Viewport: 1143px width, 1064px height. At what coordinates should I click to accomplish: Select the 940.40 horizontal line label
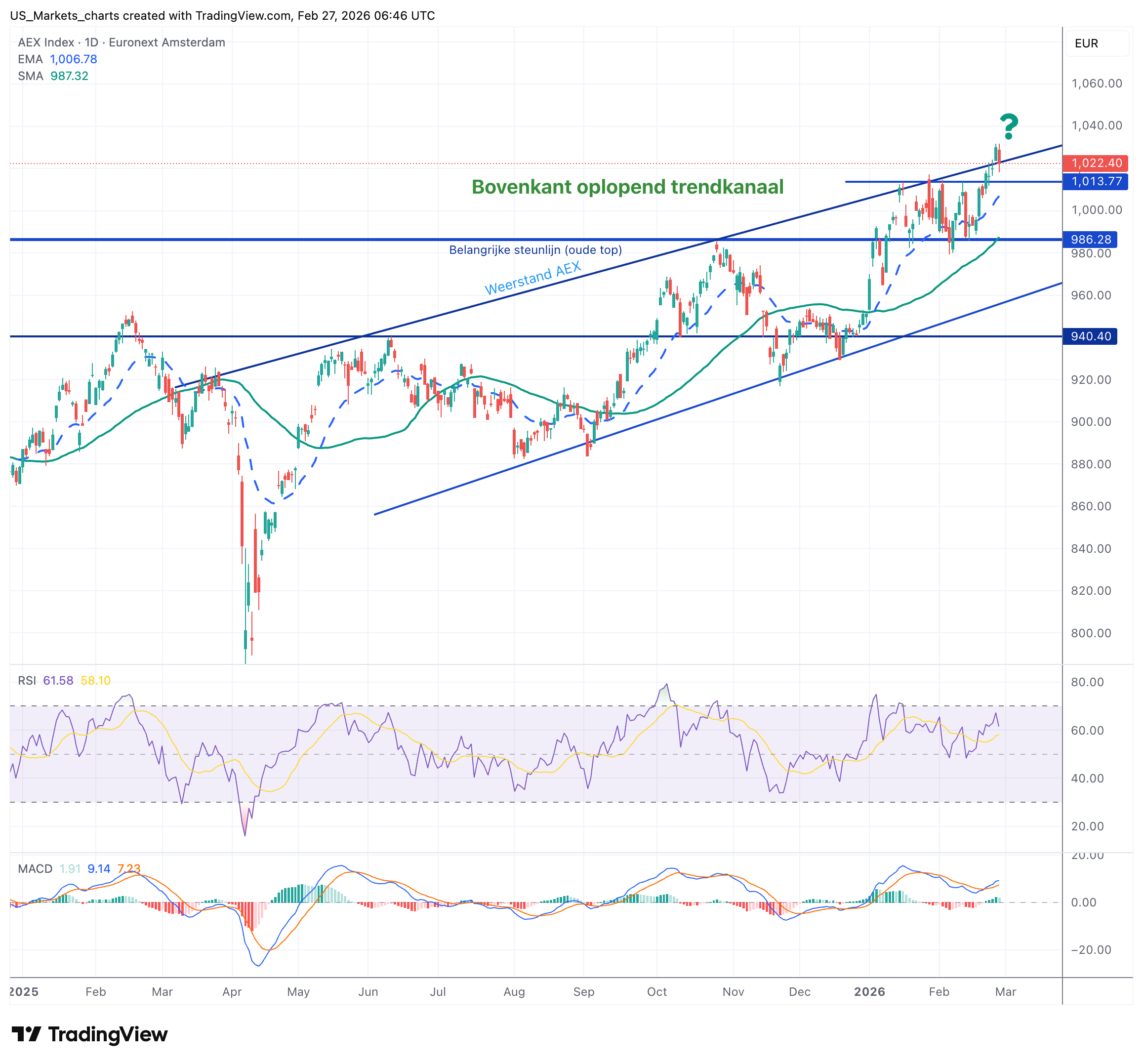click(1090, 336)
